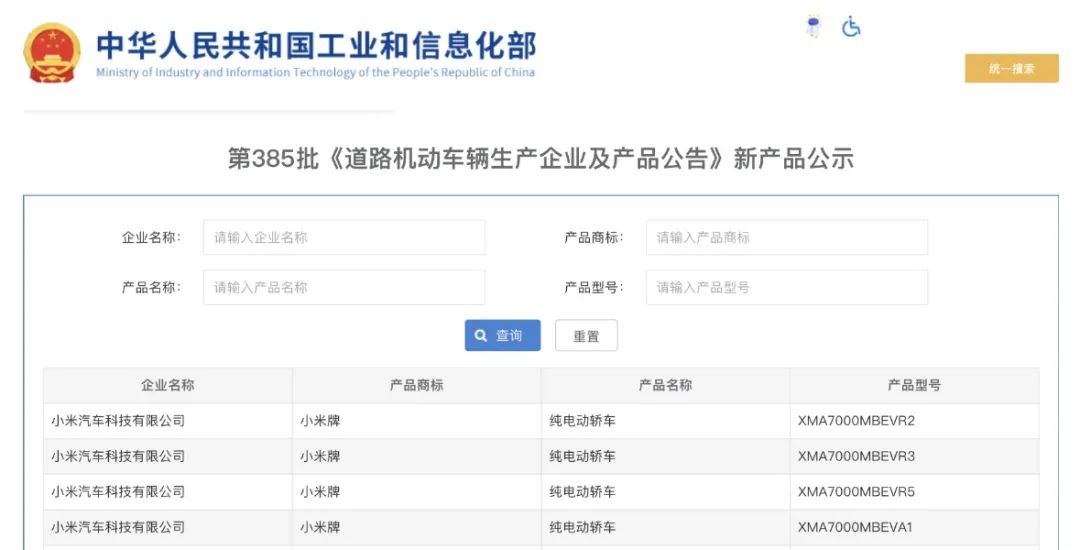Click 小米汽车科技有限公司 in the XMA7000MBEVR3 row
1080x550 pixels.
pos(118,456)
